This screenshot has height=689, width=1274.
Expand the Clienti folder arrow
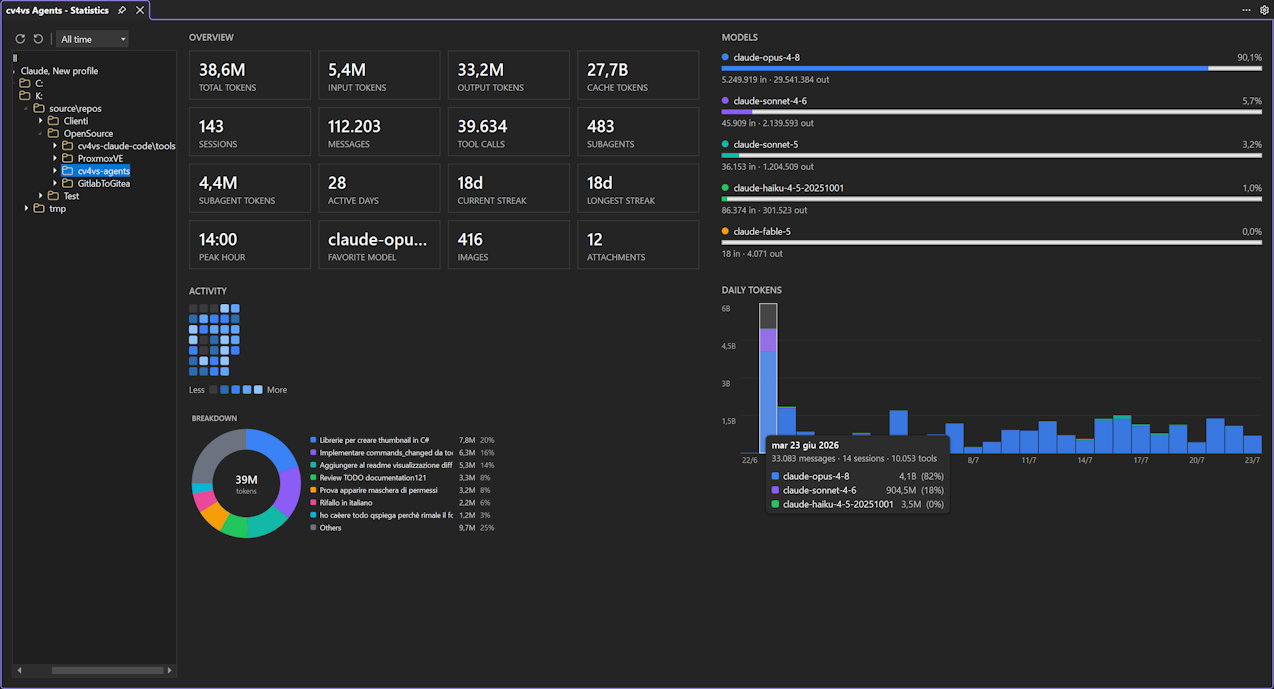[x=41, y=121]
